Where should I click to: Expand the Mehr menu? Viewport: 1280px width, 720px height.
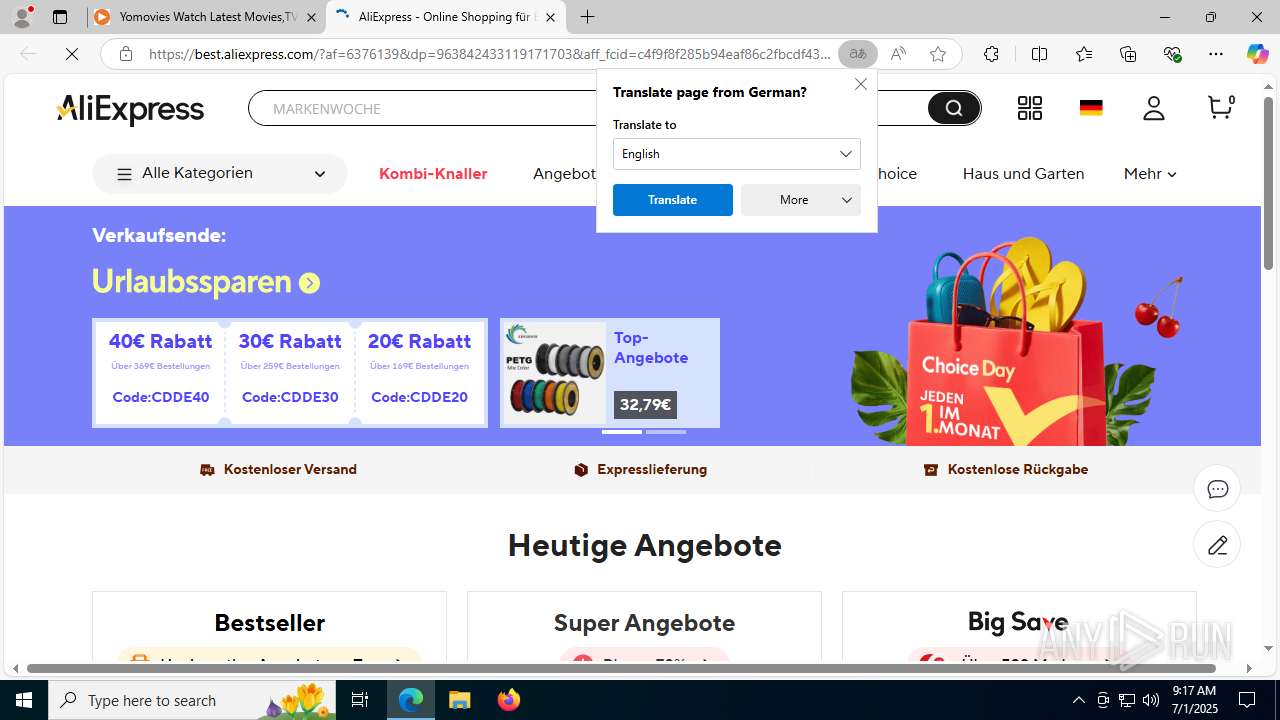[x=1150, y=174]
